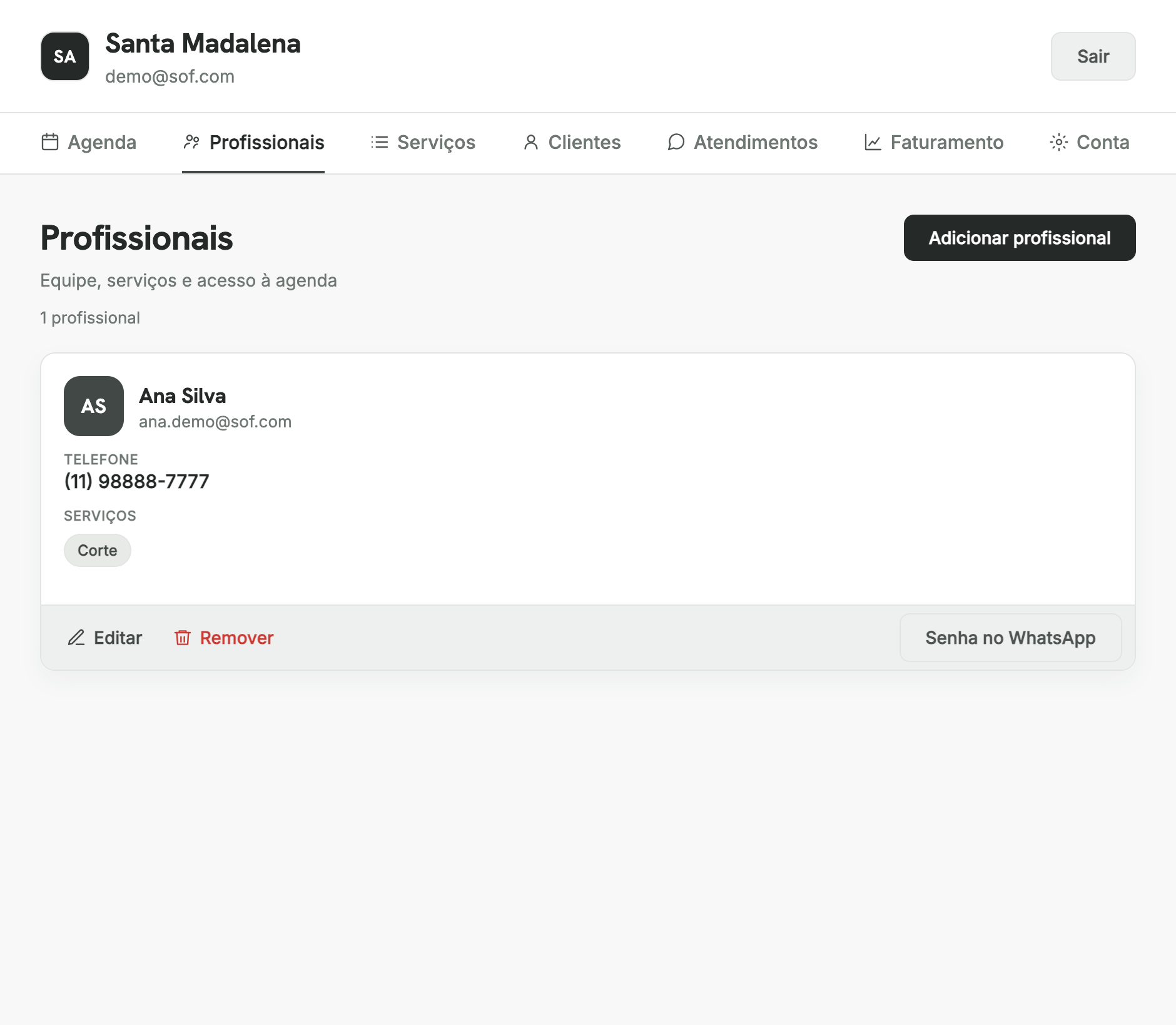
Task: Click the calendar icon beside Agenda
Action: tap(50, 142)
